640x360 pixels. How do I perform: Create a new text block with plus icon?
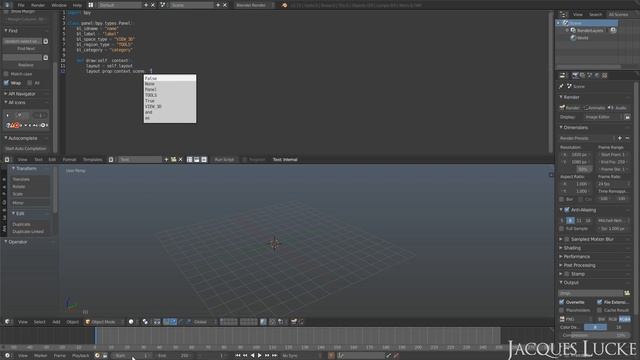166,160
